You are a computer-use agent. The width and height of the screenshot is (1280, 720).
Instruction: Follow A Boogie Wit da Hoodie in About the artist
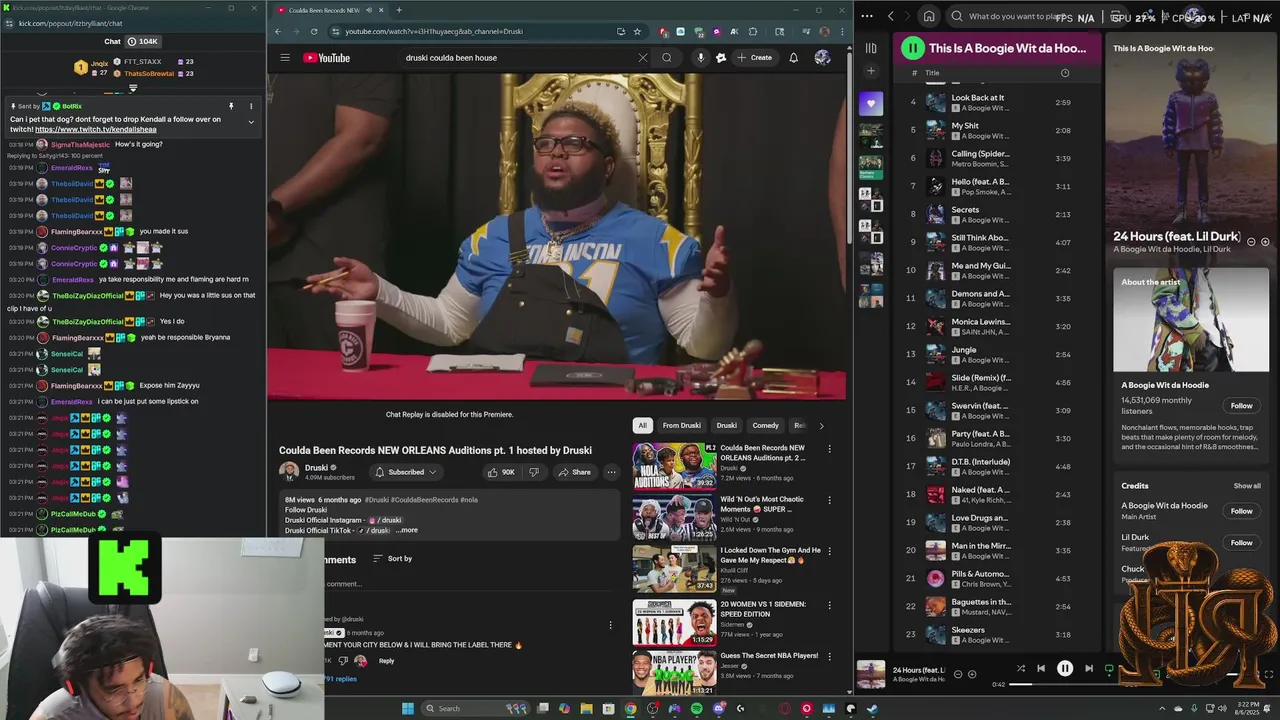[1241, 406]
